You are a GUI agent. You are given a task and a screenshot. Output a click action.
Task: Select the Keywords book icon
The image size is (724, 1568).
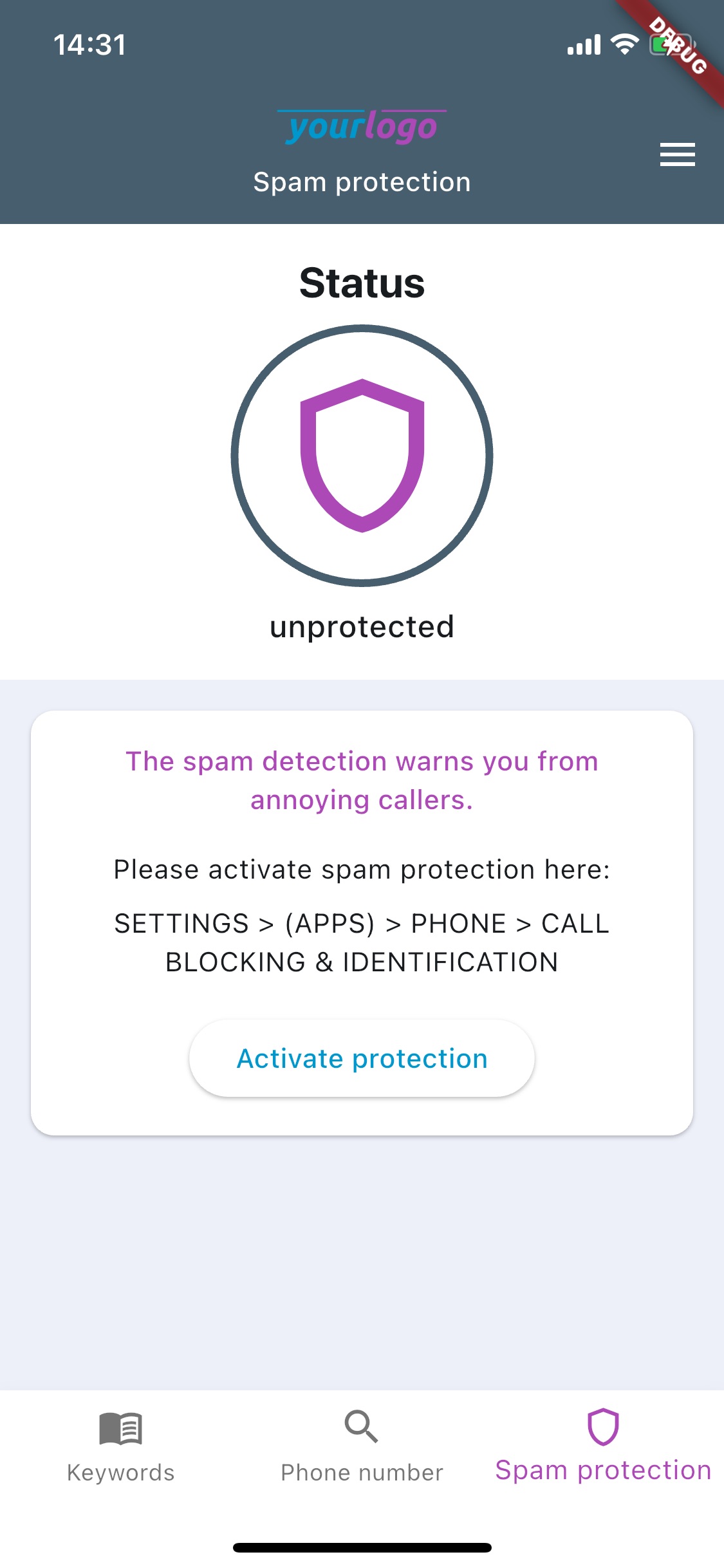(x=120, y=1428)
